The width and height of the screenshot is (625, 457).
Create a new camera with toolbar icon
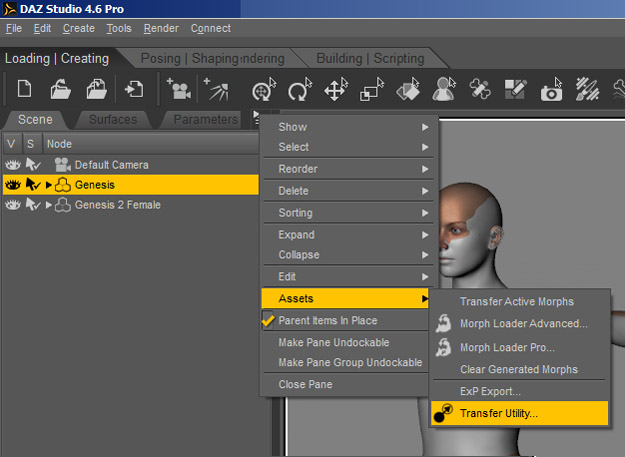179,88
